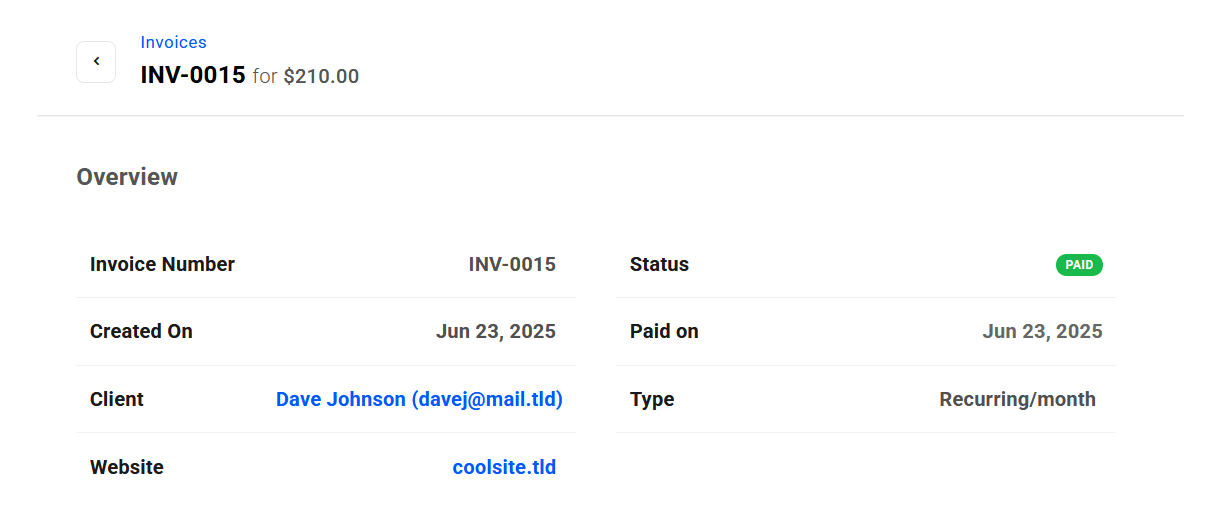Open the Invoices breadcrumb link

pos(173,42)
